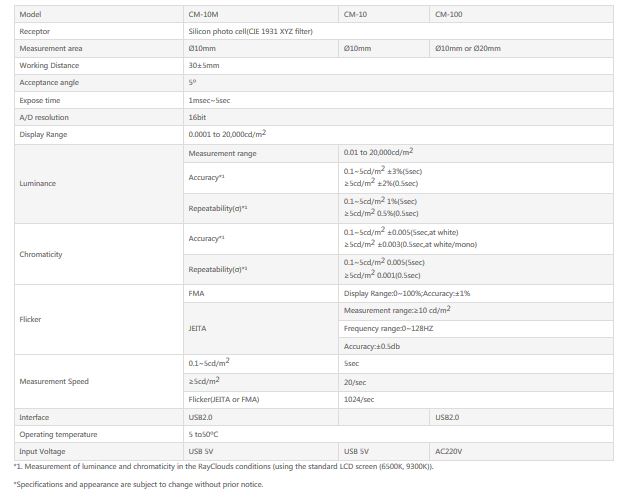Click the Luminance section label
This screenshot has height=504, width=621.
(x=37, y=184)
